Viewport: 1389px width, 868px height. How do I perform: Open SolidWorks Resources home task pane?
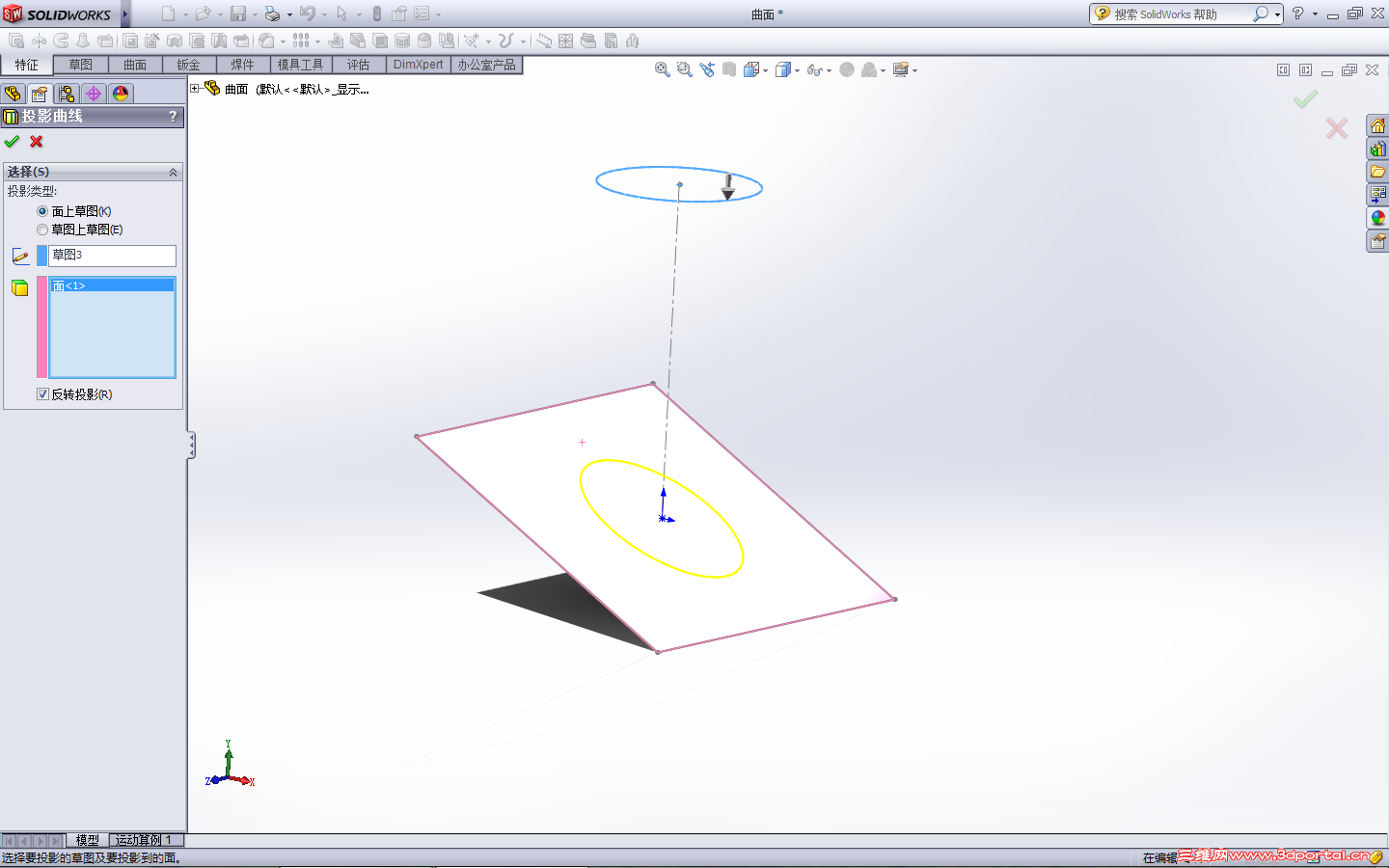coord(1377,126)
